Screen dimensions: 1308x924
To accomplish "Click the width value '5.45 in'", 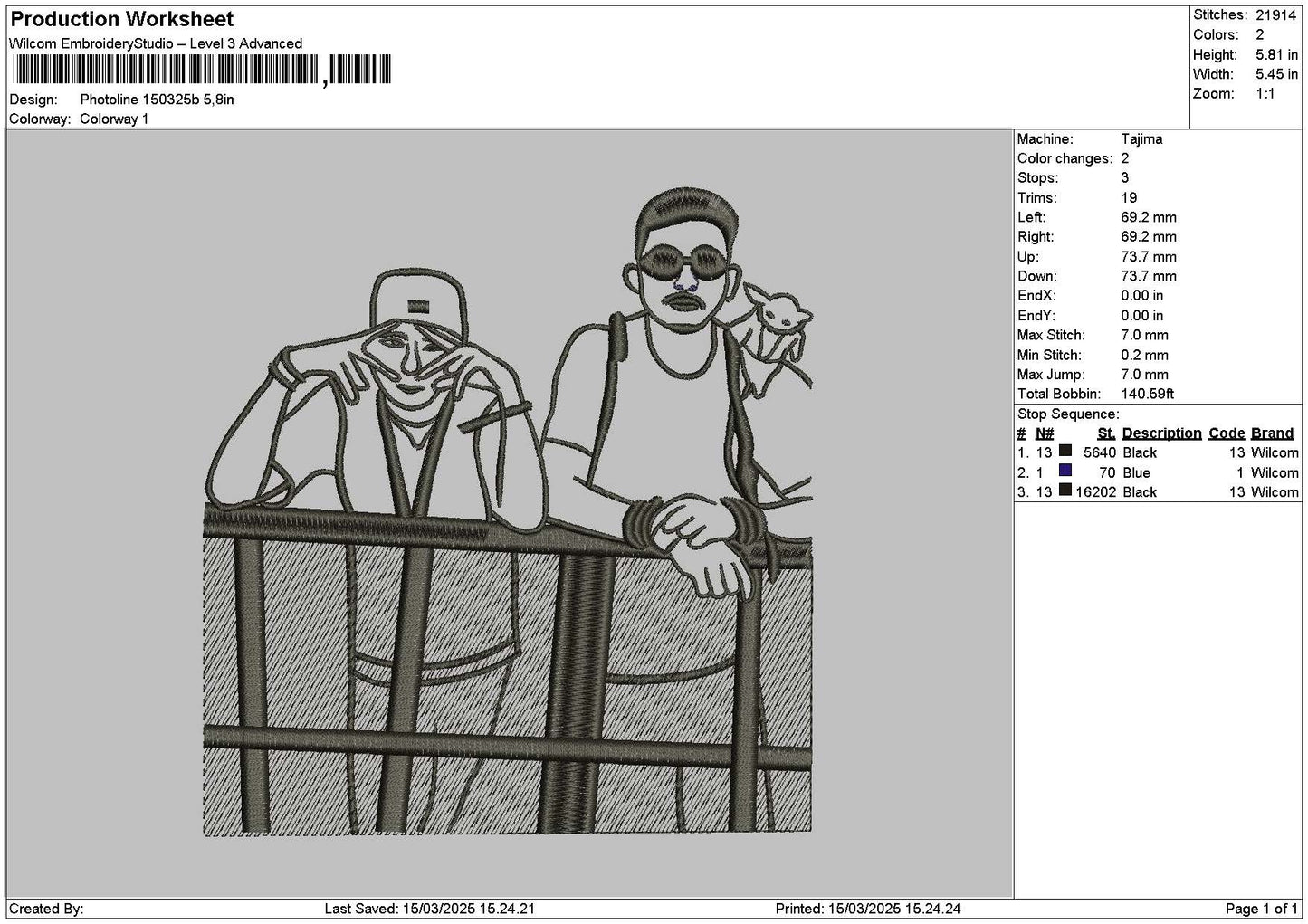I will coord(1276,75).
